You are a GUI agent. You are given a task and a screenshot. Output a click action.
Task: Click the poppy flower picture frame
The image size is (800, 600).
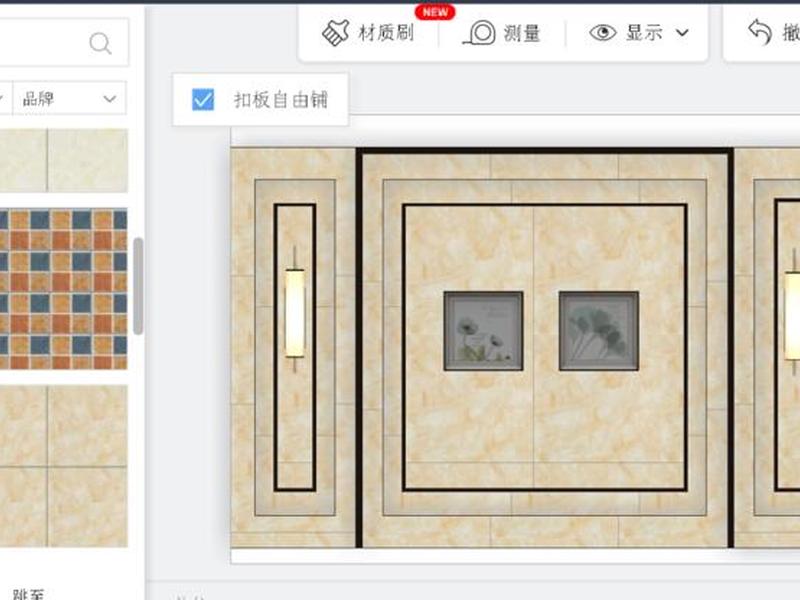point(483,331)
